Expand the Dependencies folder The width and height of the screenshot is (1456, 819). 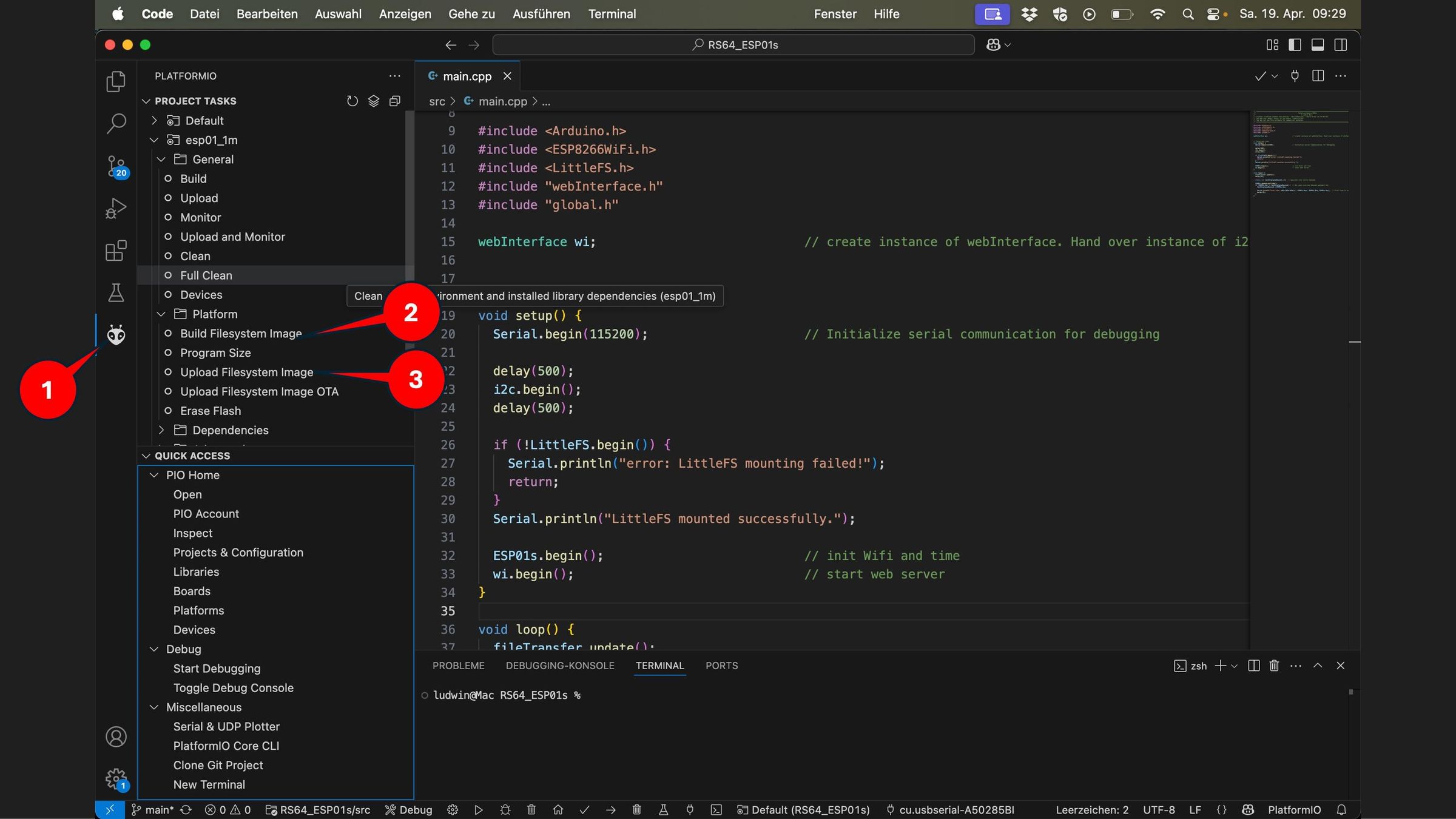(161, 430)
